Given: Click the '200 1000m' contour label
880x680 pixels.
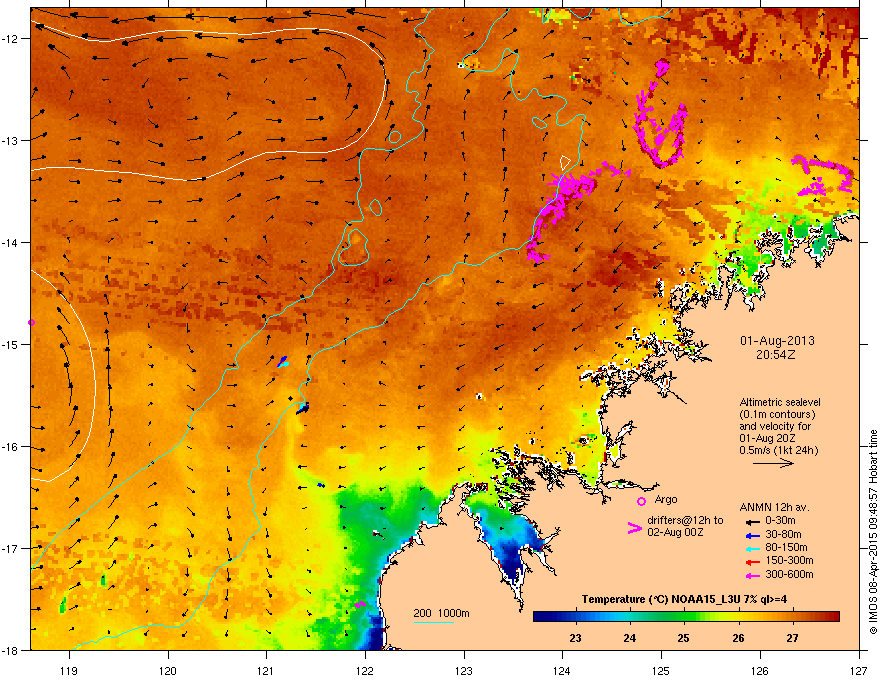Looking at the screenshot, I should 441,613.
